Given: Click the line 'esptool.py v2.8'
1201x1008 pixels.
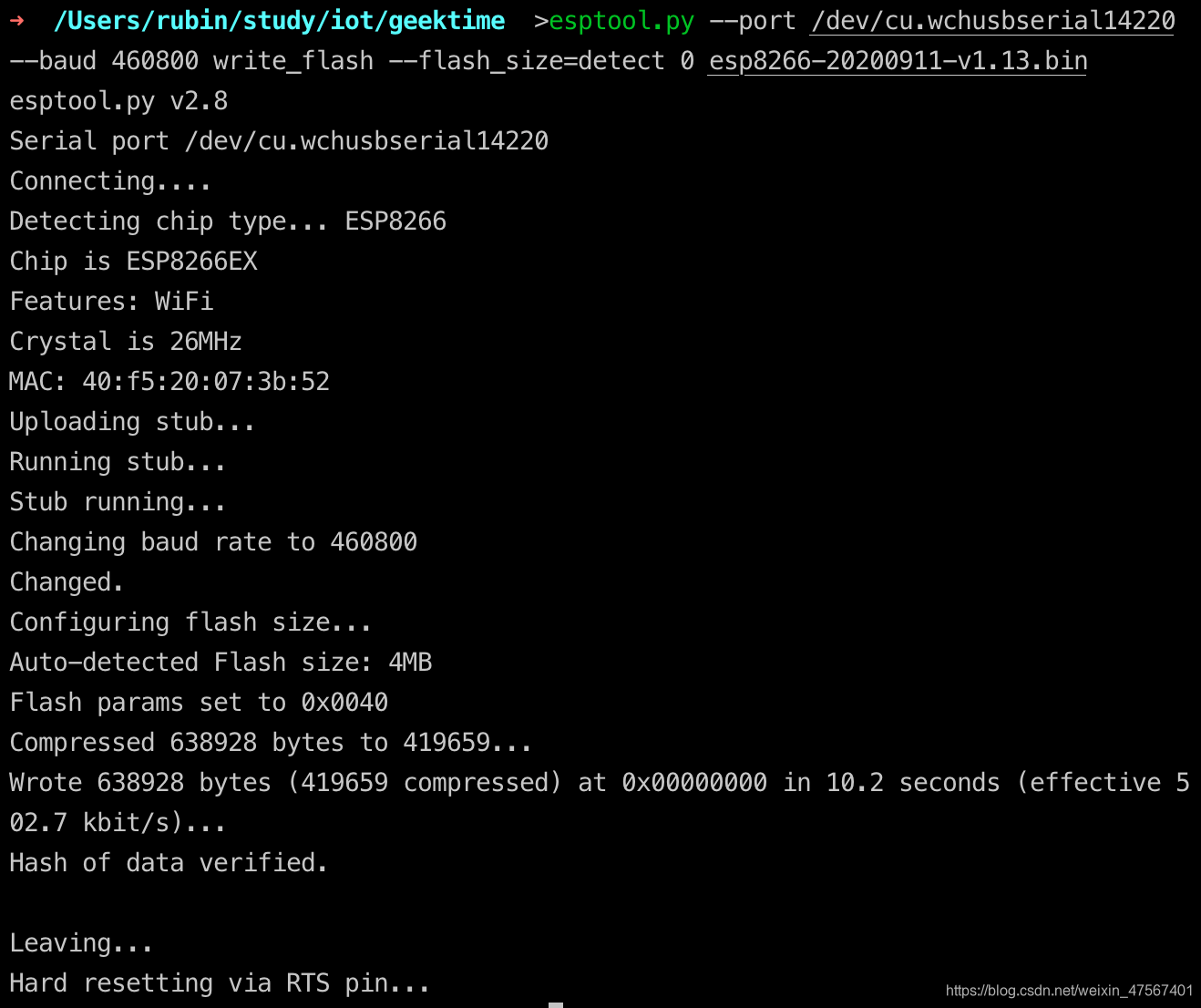Looking at the screenshot, I should point(118,101).
